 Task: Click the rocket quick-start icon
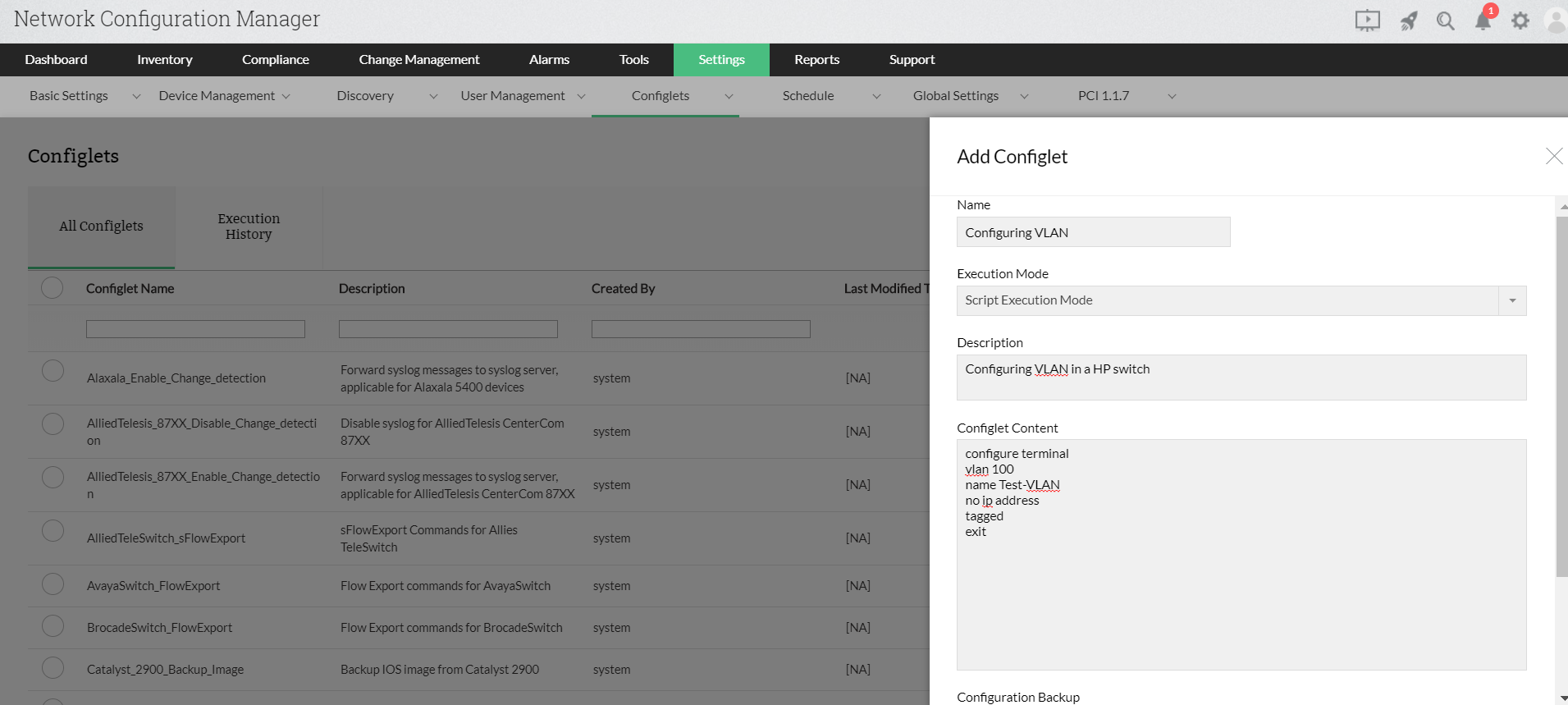(1409, 21)
